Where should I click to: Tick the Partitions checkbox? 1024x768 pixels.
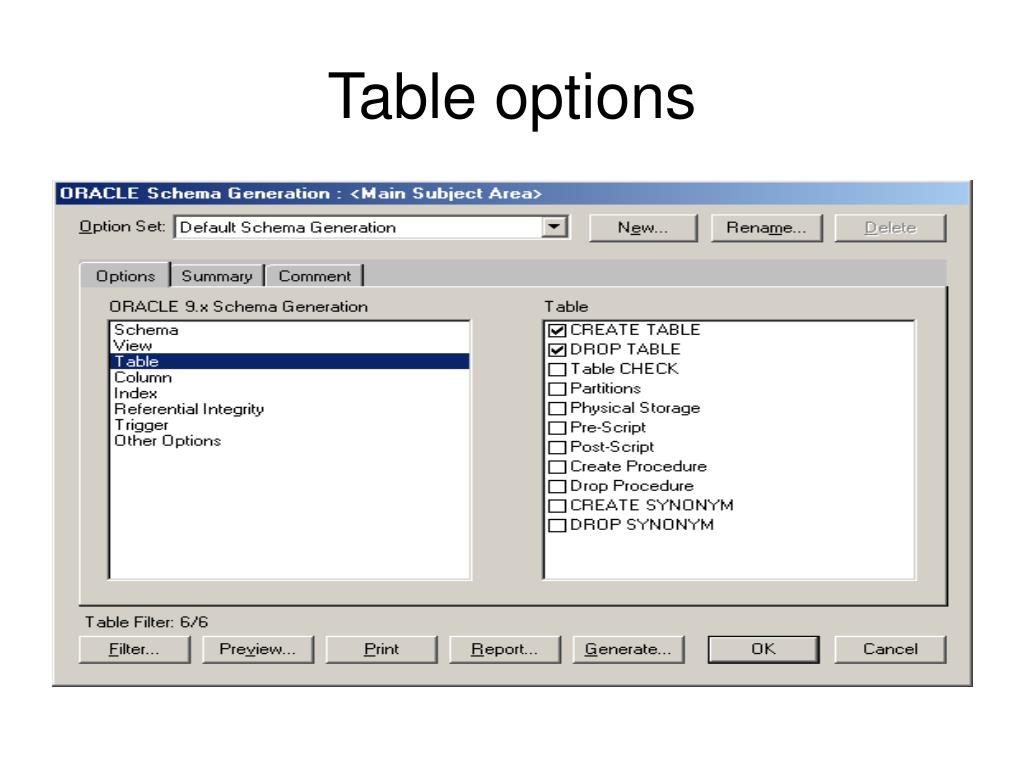pyautogui.click(x=557, y=389)
